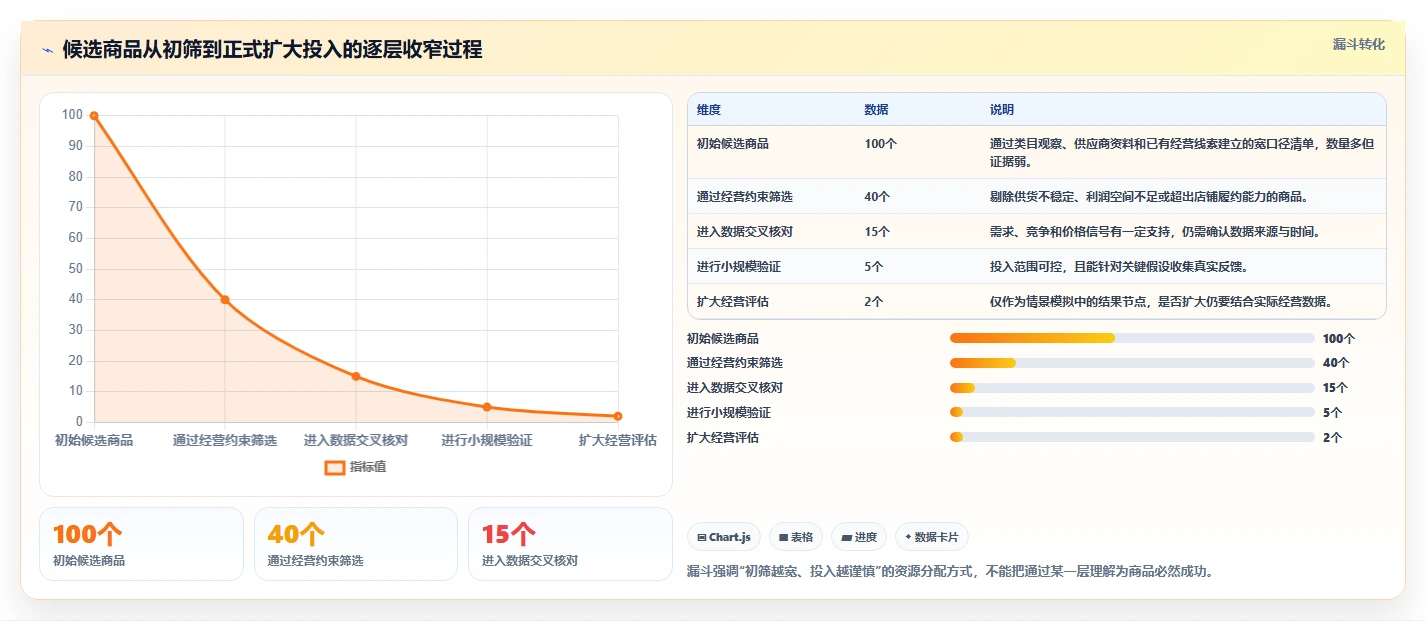Click x-axis label 初始候选商品 on the chart
Image resolution: width=1426 pixels, height=621 pixels.
(94, 440)
